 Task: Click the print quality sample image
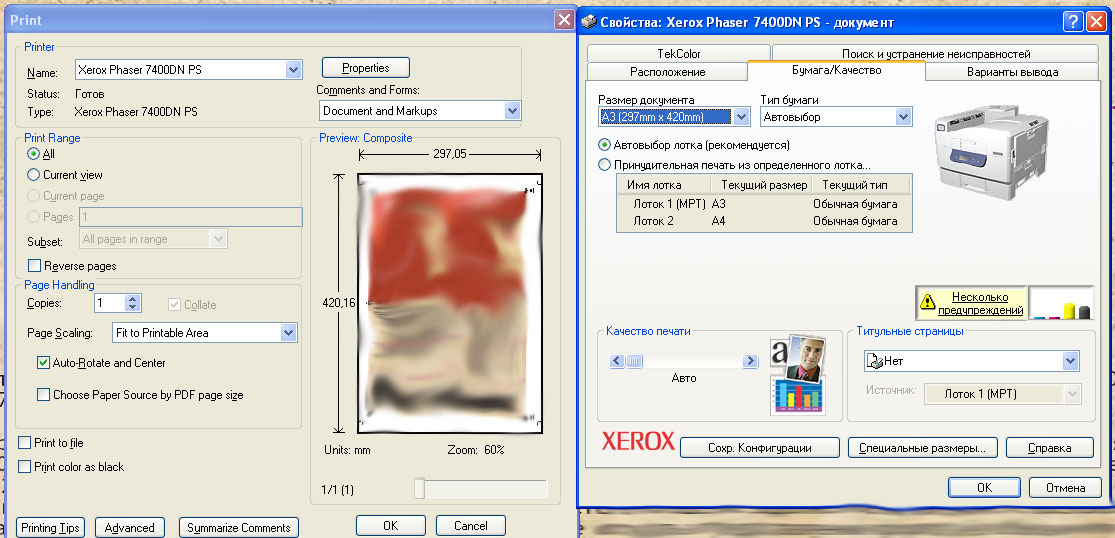click(797, 376)
